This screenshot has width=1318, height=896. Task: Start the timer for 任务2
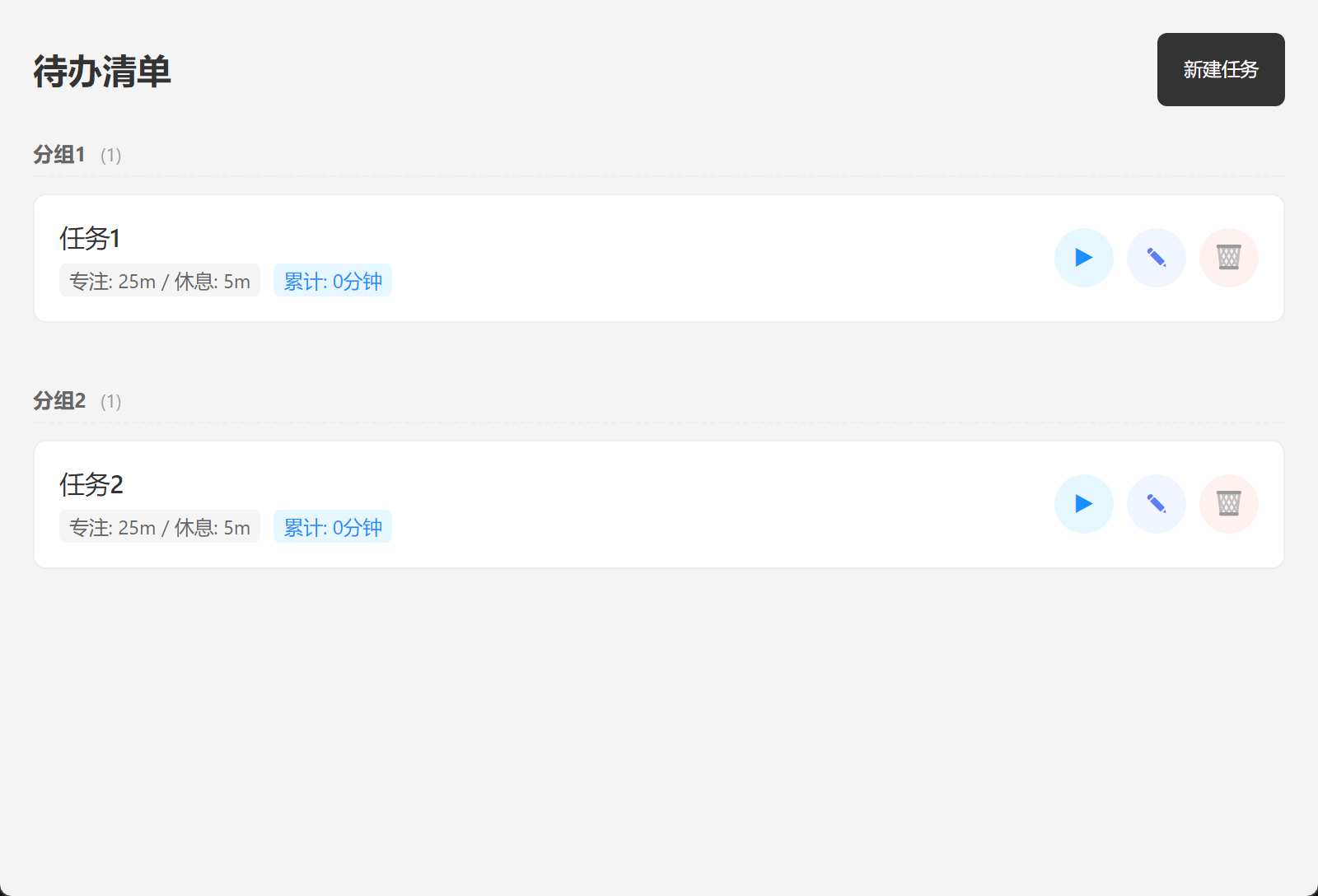[x=1083, y=504]
